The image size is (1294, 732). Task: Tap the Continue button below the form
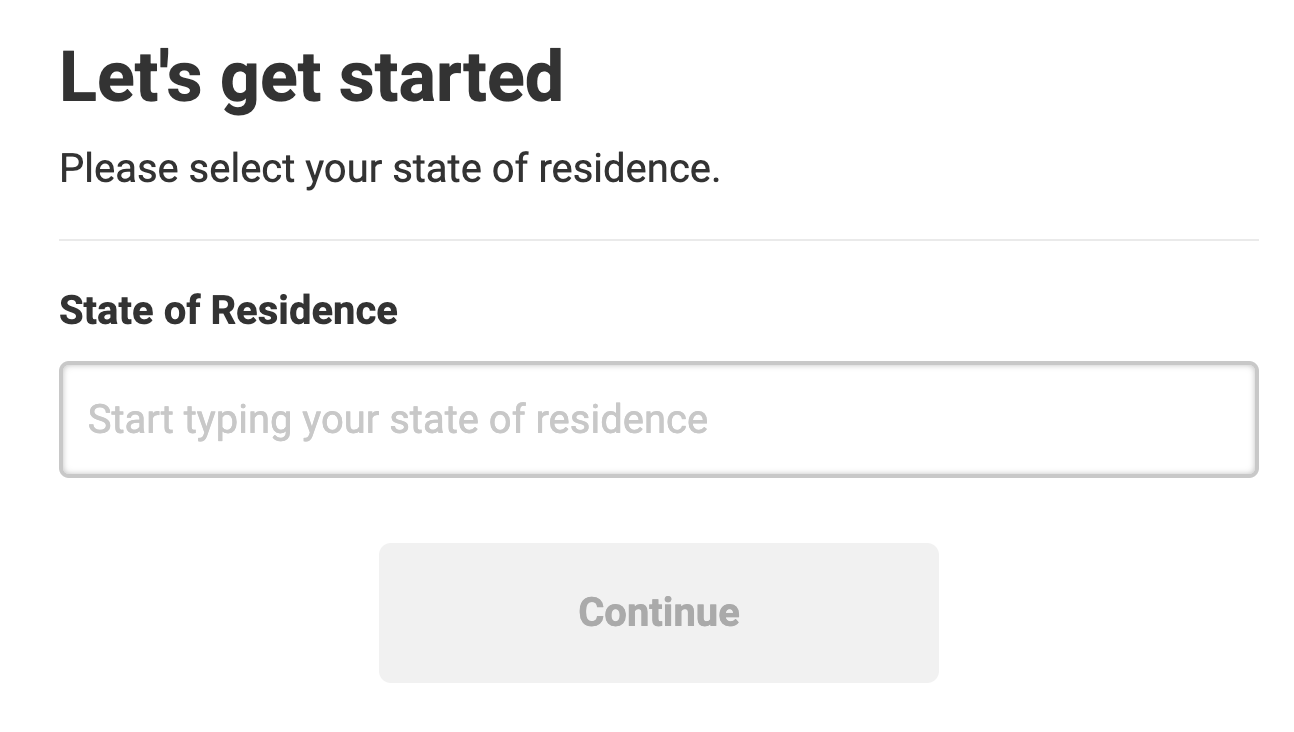[x=659, y=612]
